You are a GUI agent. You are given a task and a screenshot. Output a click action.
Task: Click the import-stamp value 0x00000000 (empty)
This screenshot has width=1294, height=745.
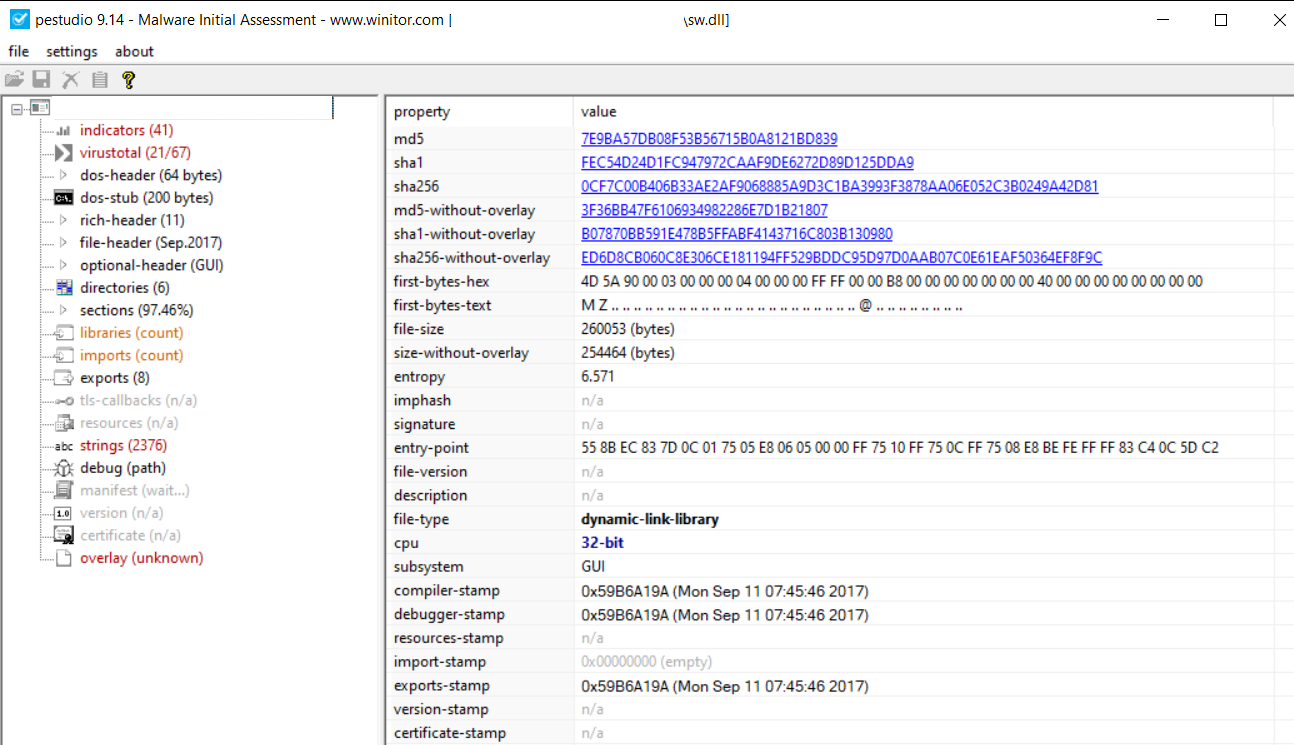(647, 662)
